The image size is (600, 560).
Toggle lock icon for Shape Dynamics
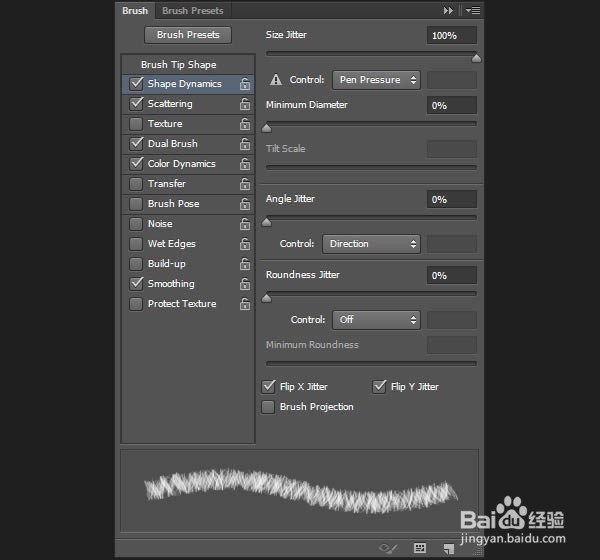tap(245, 84)
